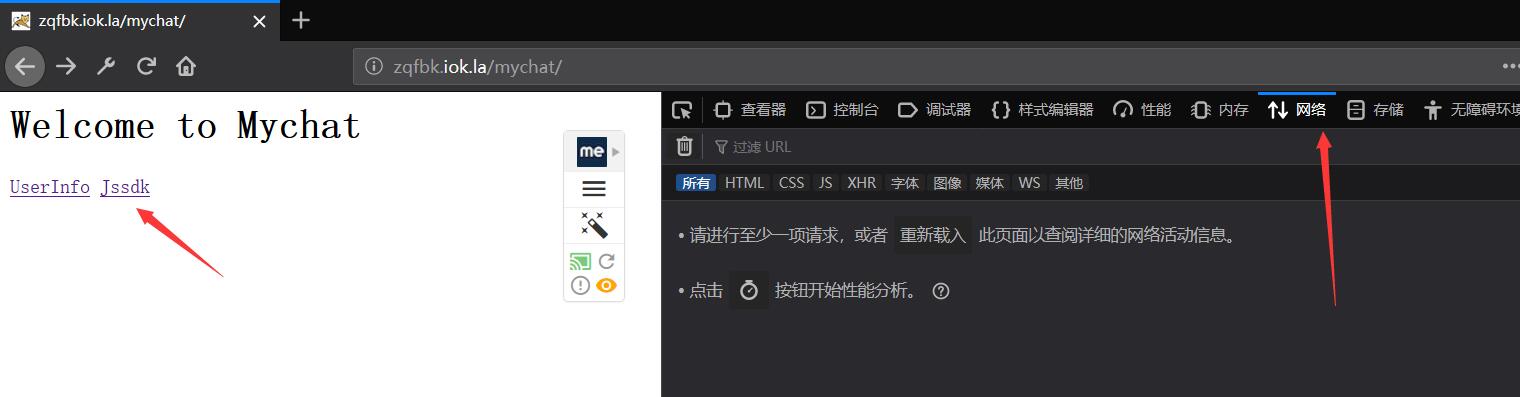The image size is (1520, 397).
Task: Switch to the 控制台 console tab
Action: (842, 110)
